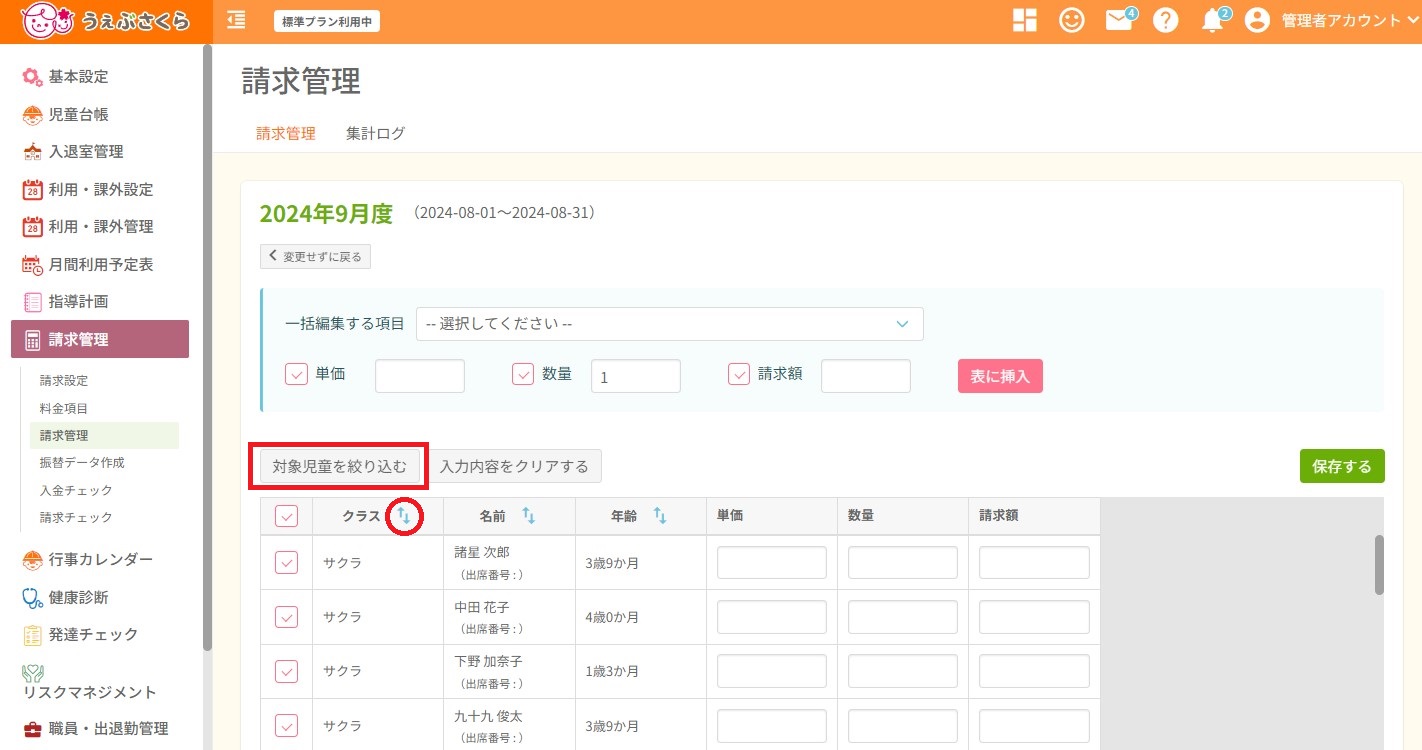The width and height of the screenshot is (1422, 750).
Task: Click 入力内容をクリアする button
Action: [x=514, y=466]
